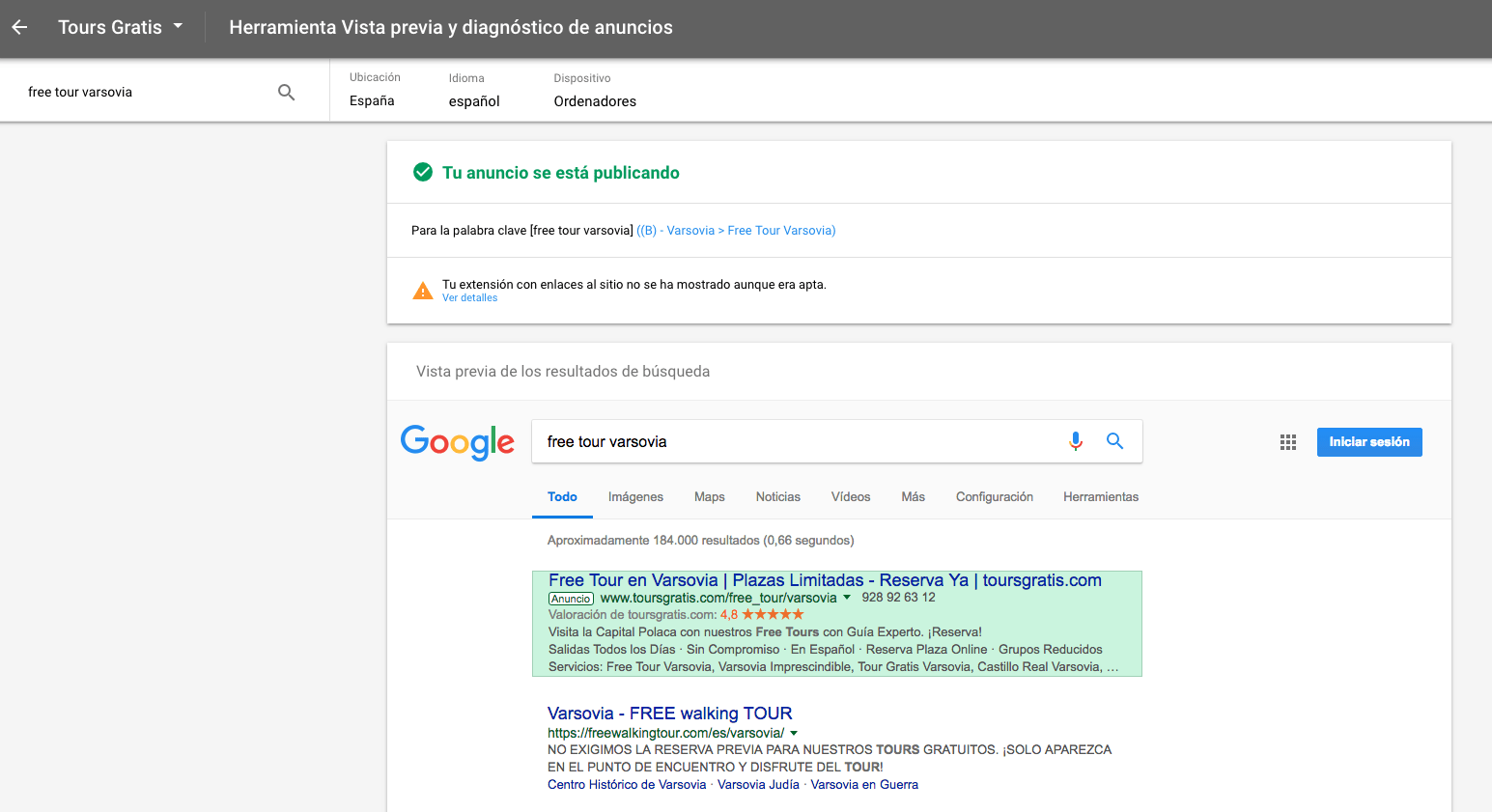1492x812 pixels.
Task: Click the orange star rating in the ad
Action: 773,615
